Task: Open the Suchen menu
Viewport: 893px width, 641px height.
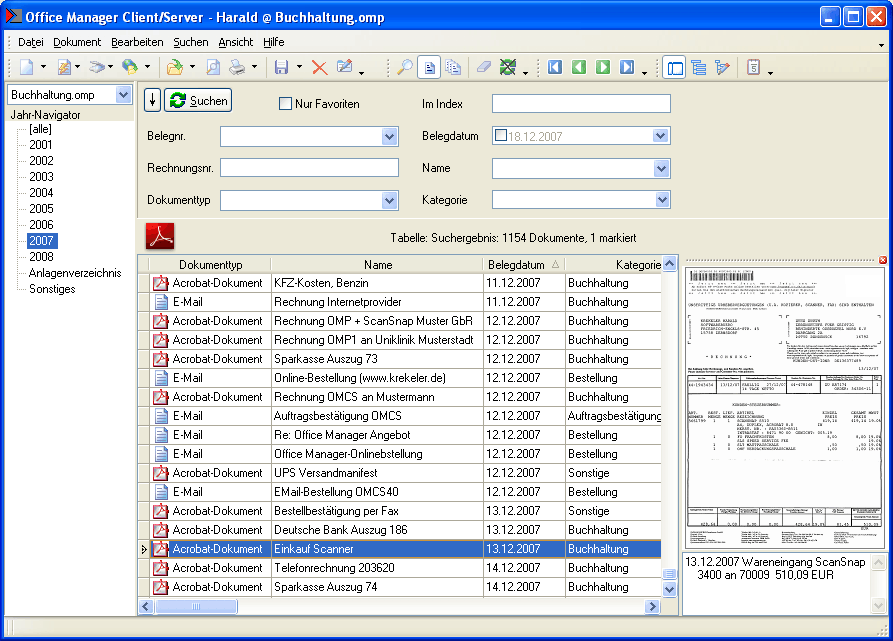Action: [191, 42]
